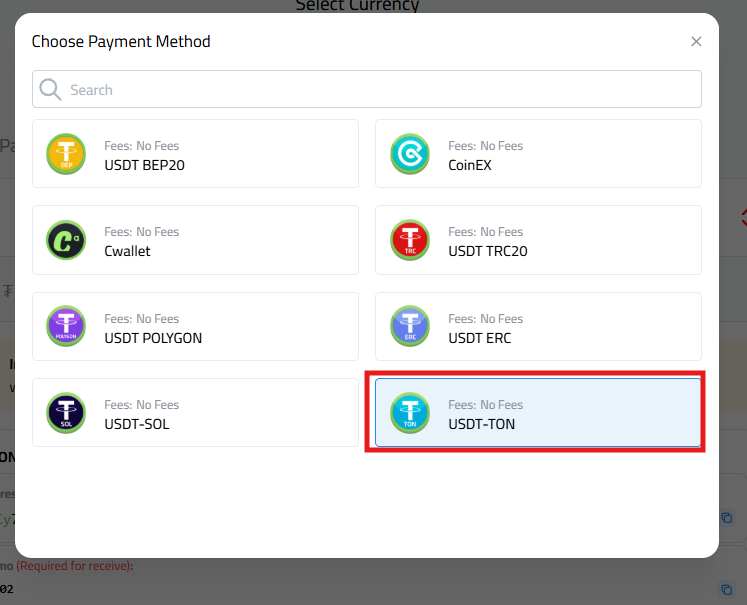Copy the address using the copy icon behind dialog
Screen dimensions: 747x605
726,517
